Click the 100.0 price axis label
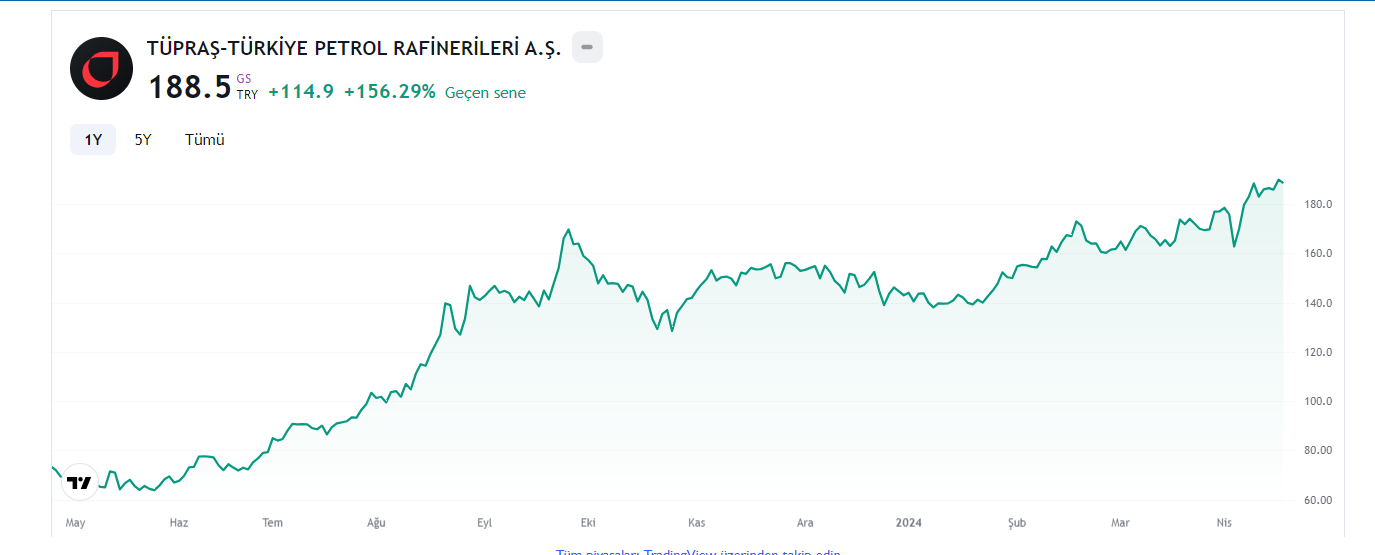The height and width of the screenshot is (555, 1375). [1317, 401]
